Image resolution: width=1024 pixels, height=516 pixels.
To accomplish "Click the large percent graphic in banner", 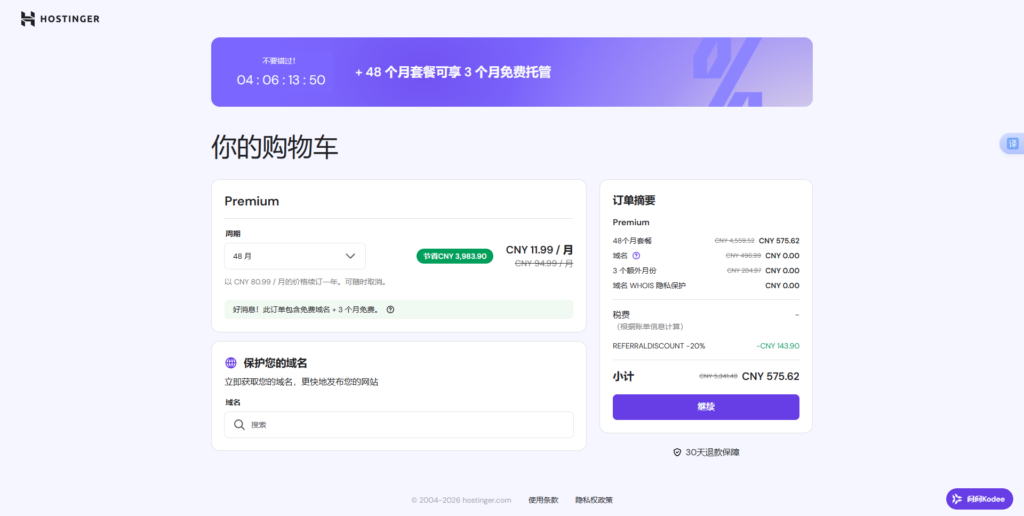I will tap(728, 72).
